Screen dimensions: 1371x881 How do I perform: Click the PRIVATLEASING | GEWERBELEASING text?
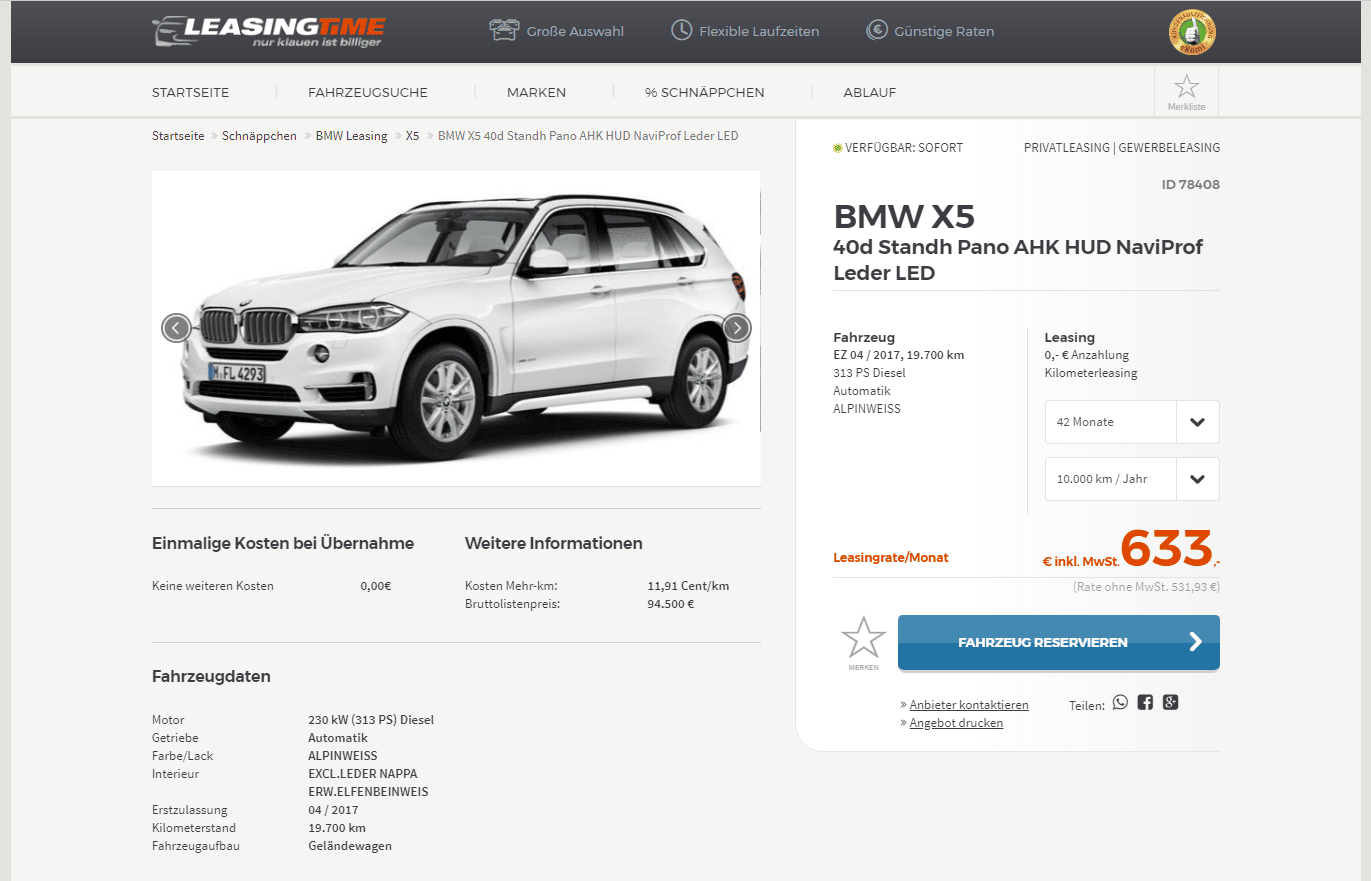[x=1122, y=148]
